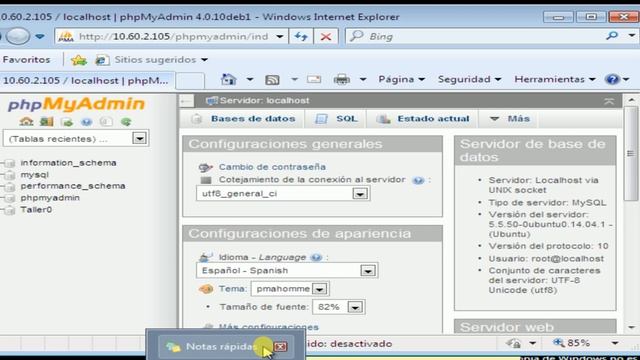Open the Español - Spanish language dropdown
Viewport: 640px width, 360px height.
367,271
